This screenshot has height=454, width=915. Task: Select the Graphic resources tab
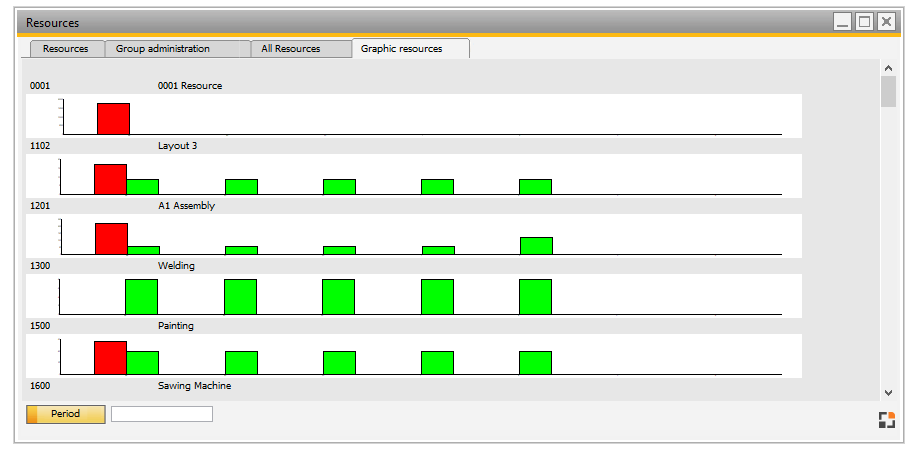[x=401, y=49]
